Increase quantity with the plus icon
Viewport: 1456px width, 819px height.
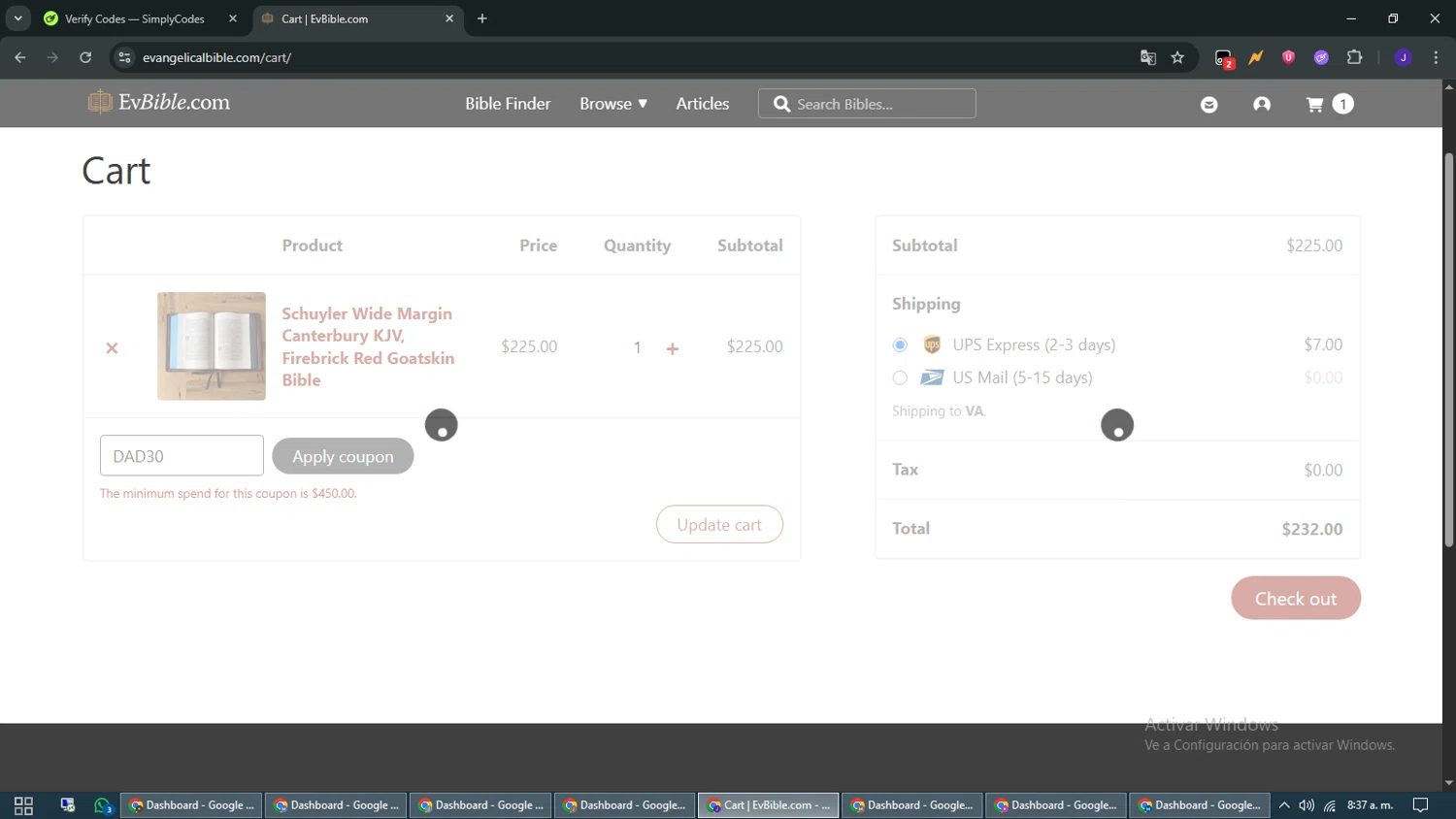pos(673,348)
